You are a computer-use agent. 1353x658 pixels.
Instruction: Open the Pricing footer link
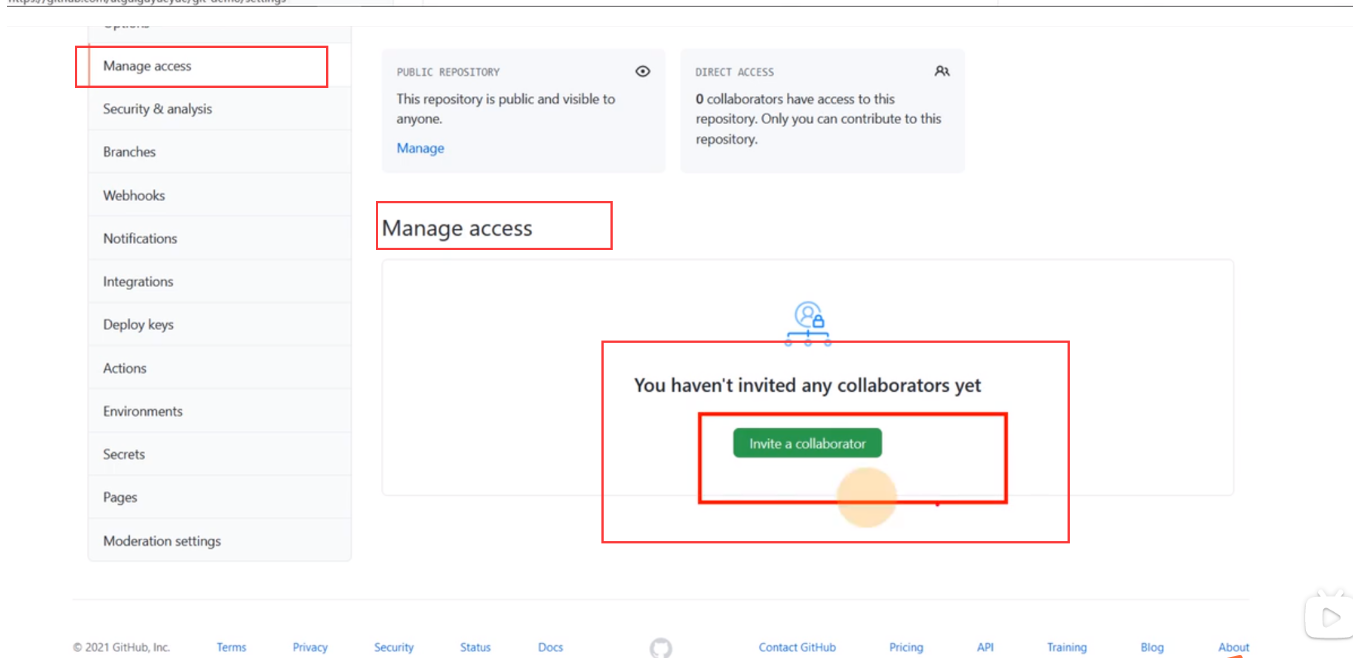(x=906, y=647)
